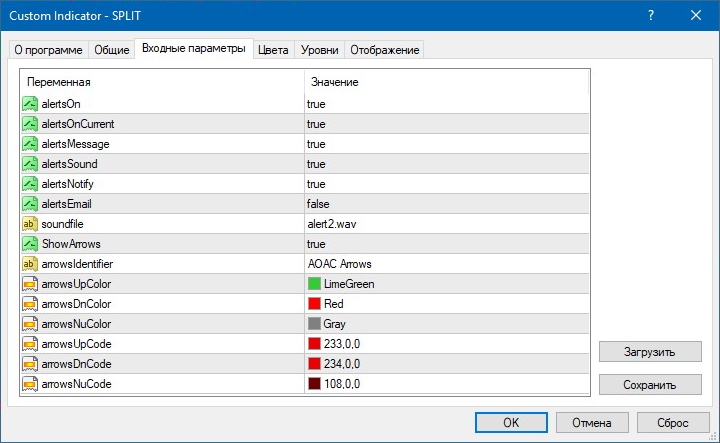Image resolution: width=720 pixels, height=443 pixels.
Task: Click the boolean icon beside alertsOn
Action: click(30, 104)
